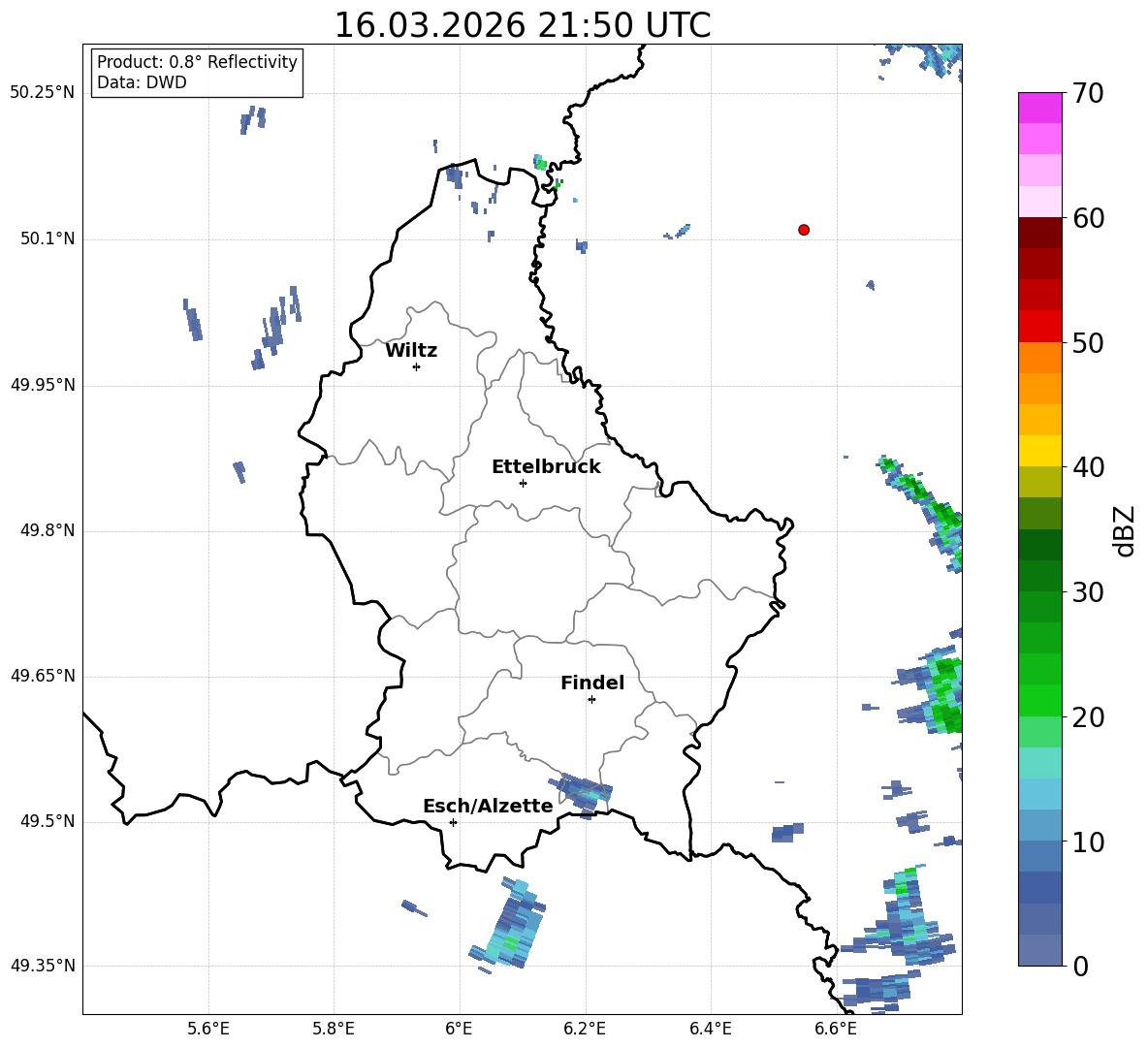
Task: Click the 6°E longitude label
Action: (x=459, y=1029)
